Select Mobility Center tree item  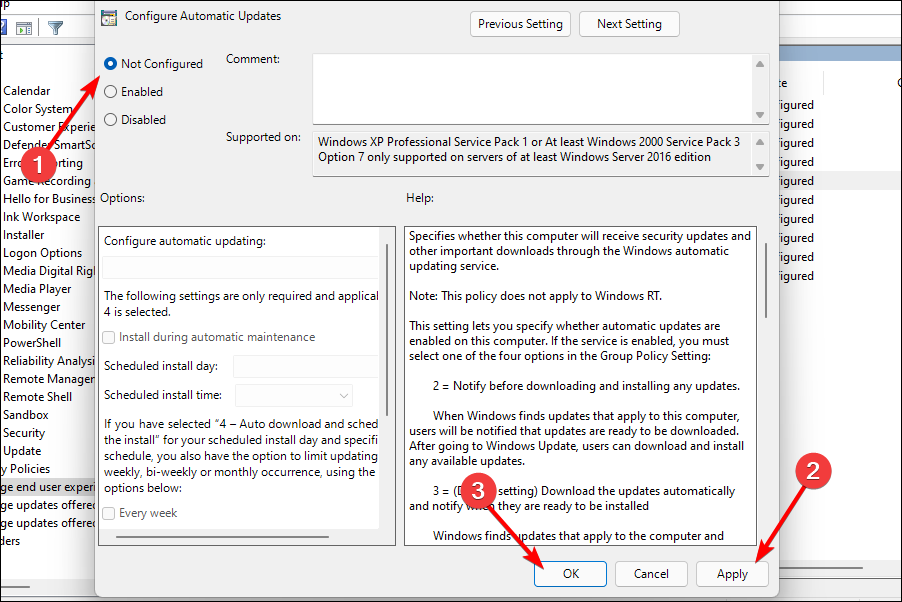tap(44, 325)
